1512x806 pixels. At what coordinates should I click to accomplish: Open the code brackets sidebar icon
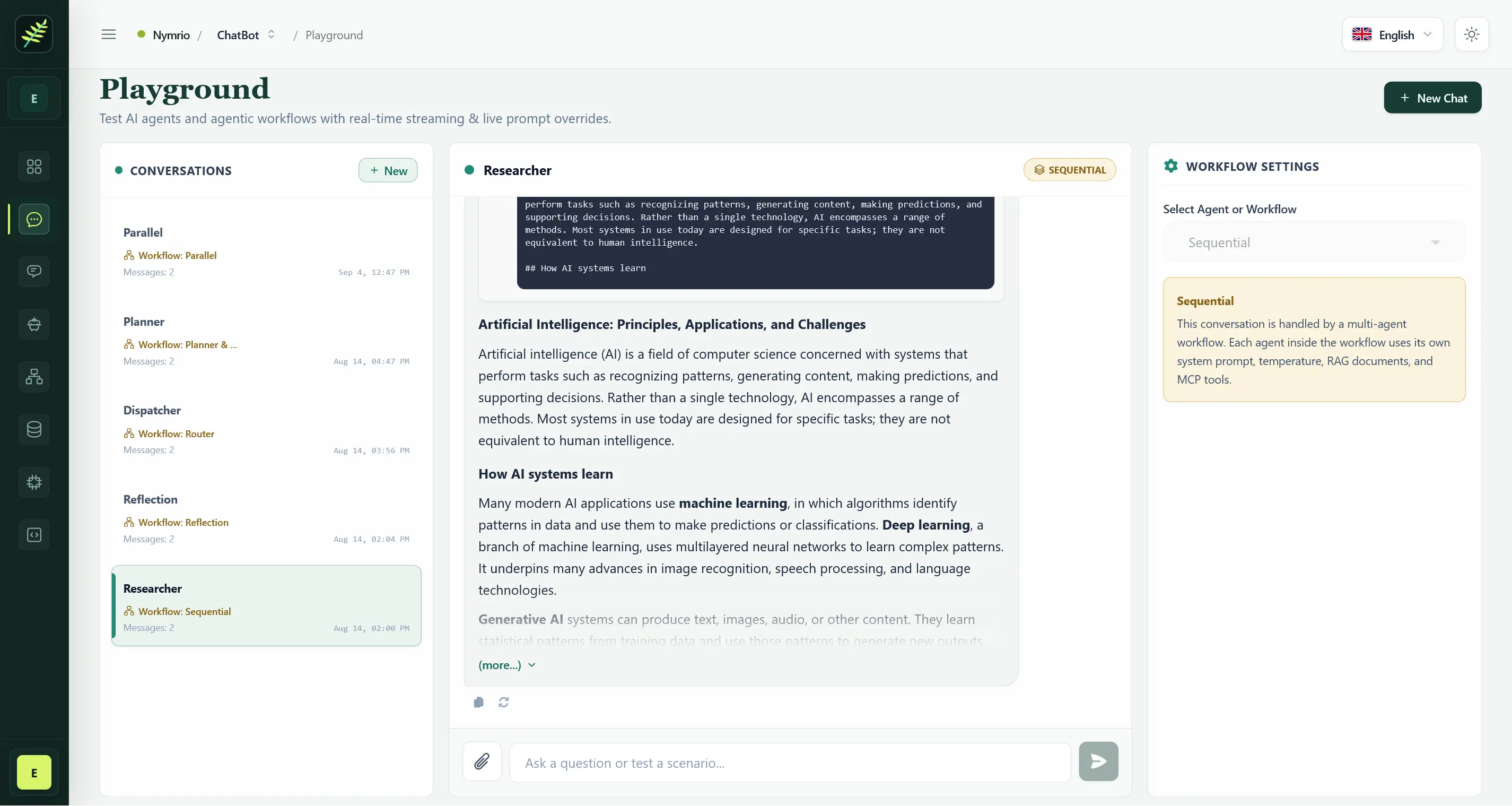pos(34,535)
